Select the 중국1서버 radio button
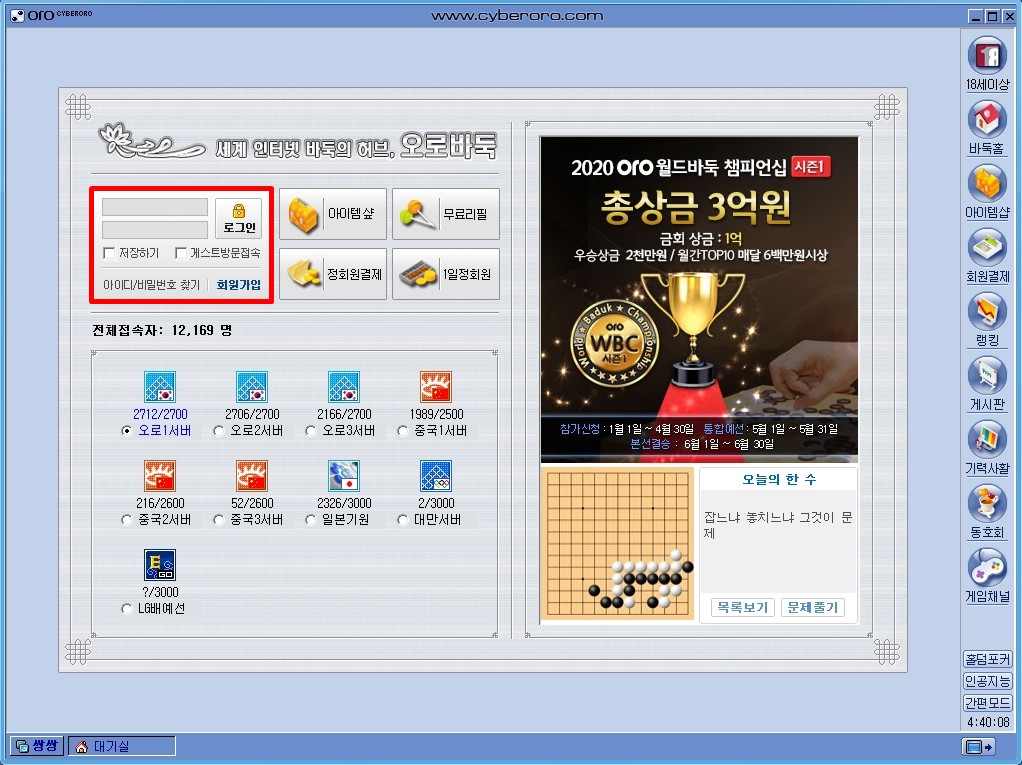The height and width of the screenshot is (765, 1022). (403, 431)
